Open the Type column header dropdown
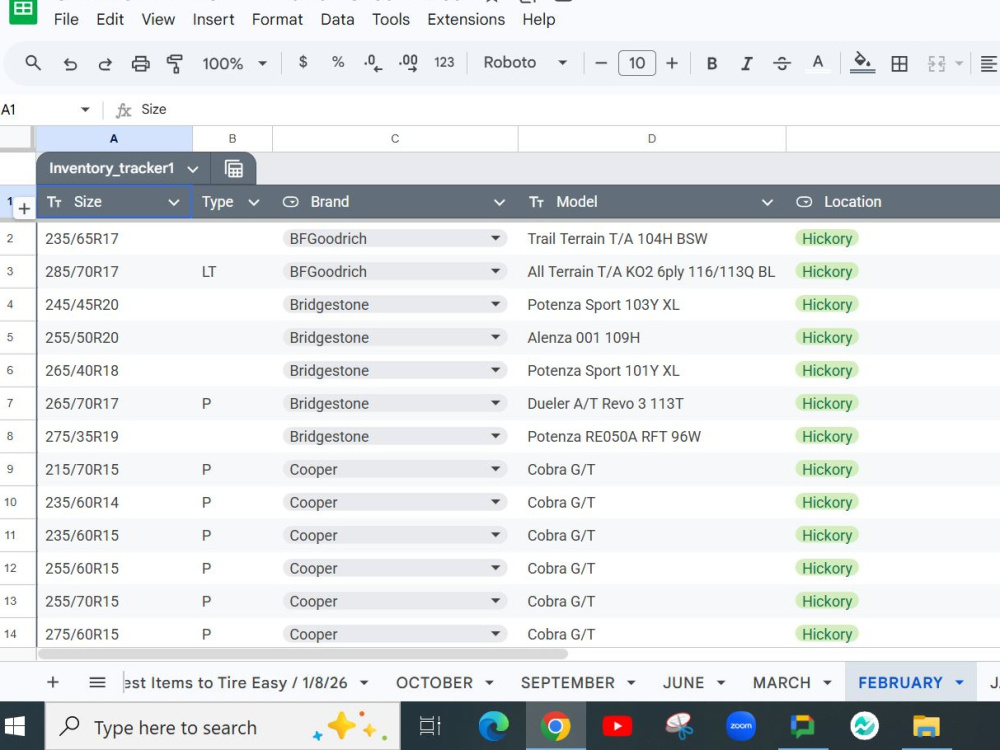 point(254,202)
